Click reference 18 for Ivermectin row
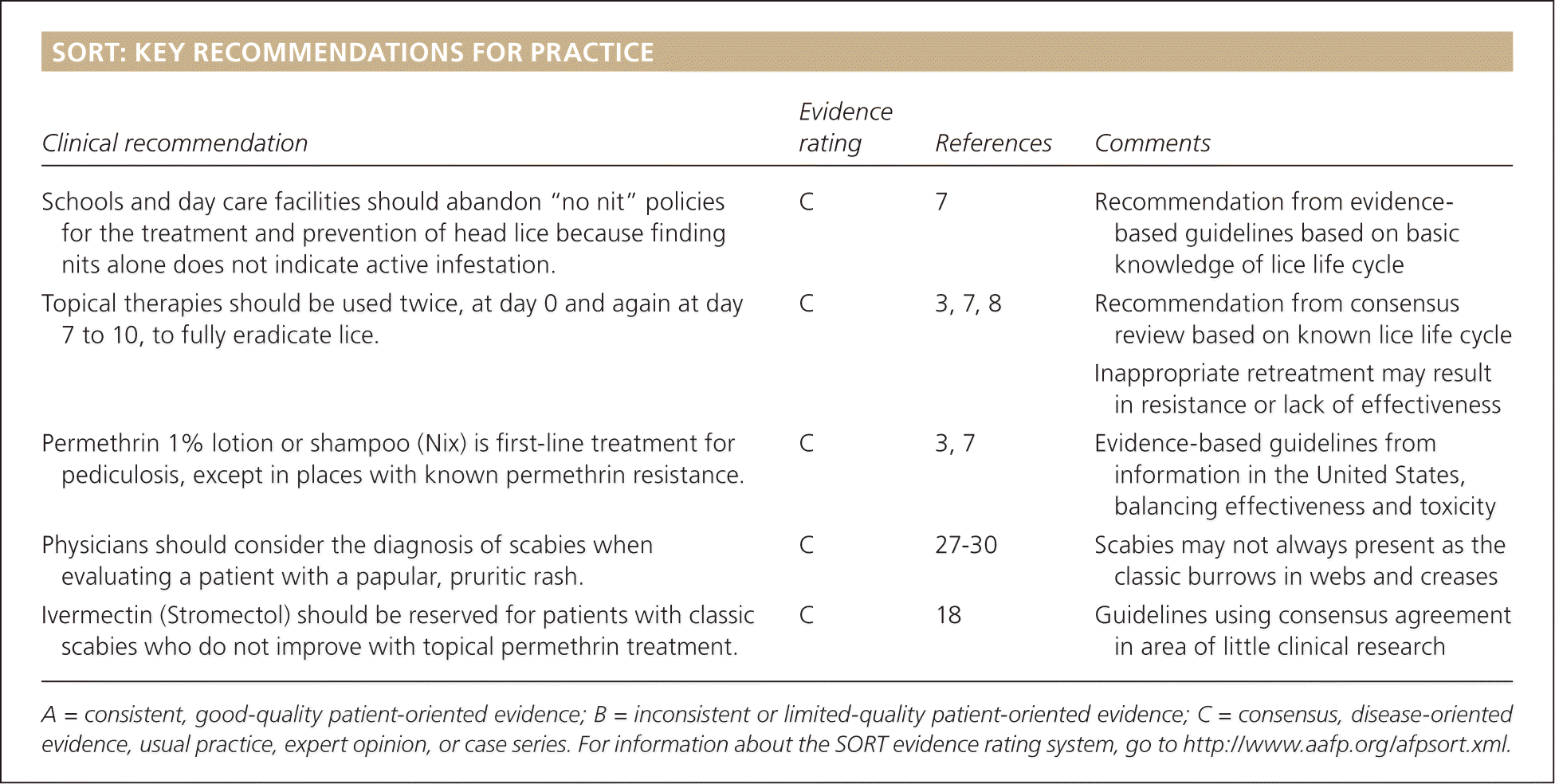1555x784 pixels. coord(948,616)
